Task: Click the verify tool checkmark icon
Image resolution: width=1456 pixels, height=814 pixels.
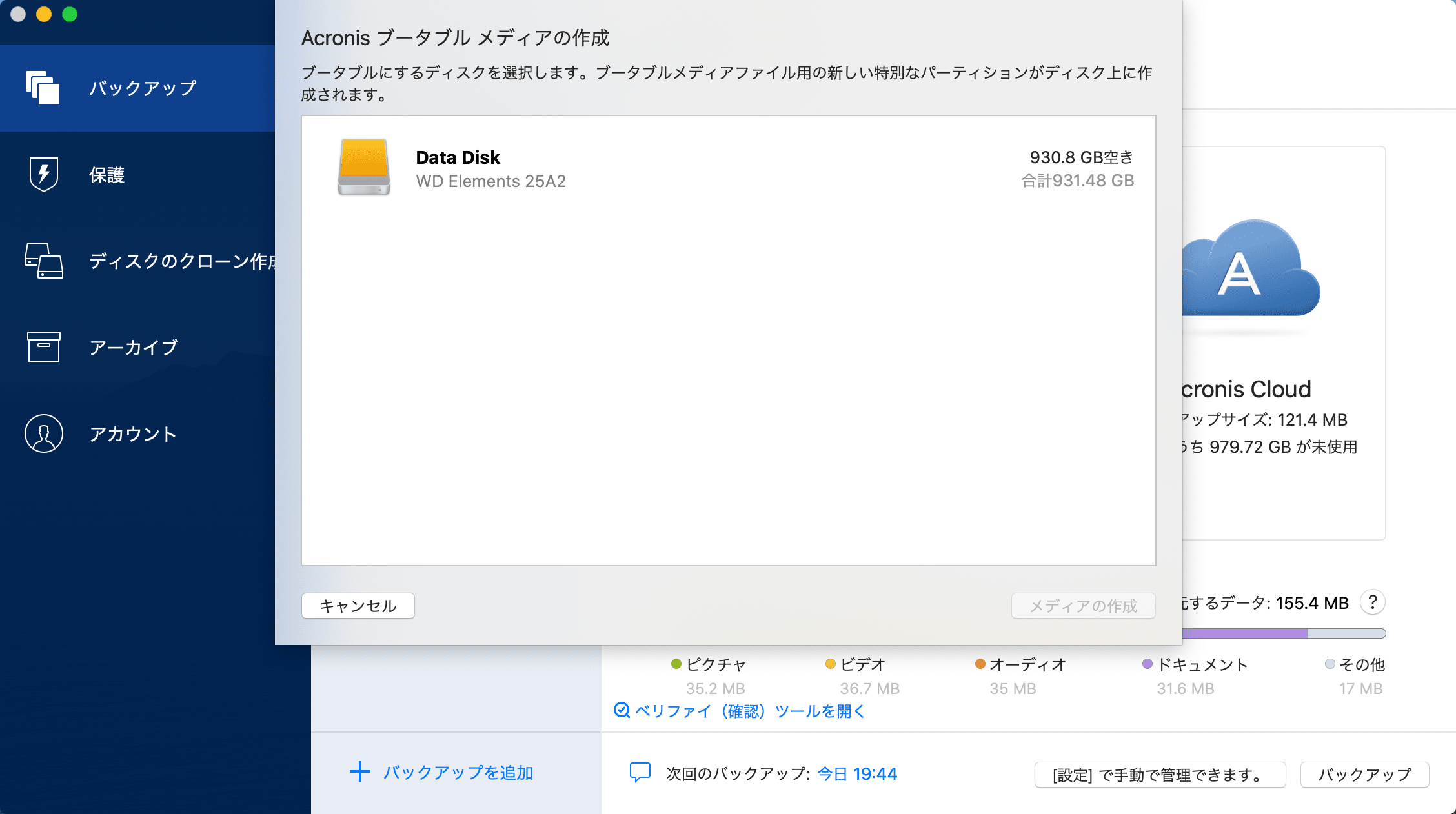Action: [x=622, y=710]
